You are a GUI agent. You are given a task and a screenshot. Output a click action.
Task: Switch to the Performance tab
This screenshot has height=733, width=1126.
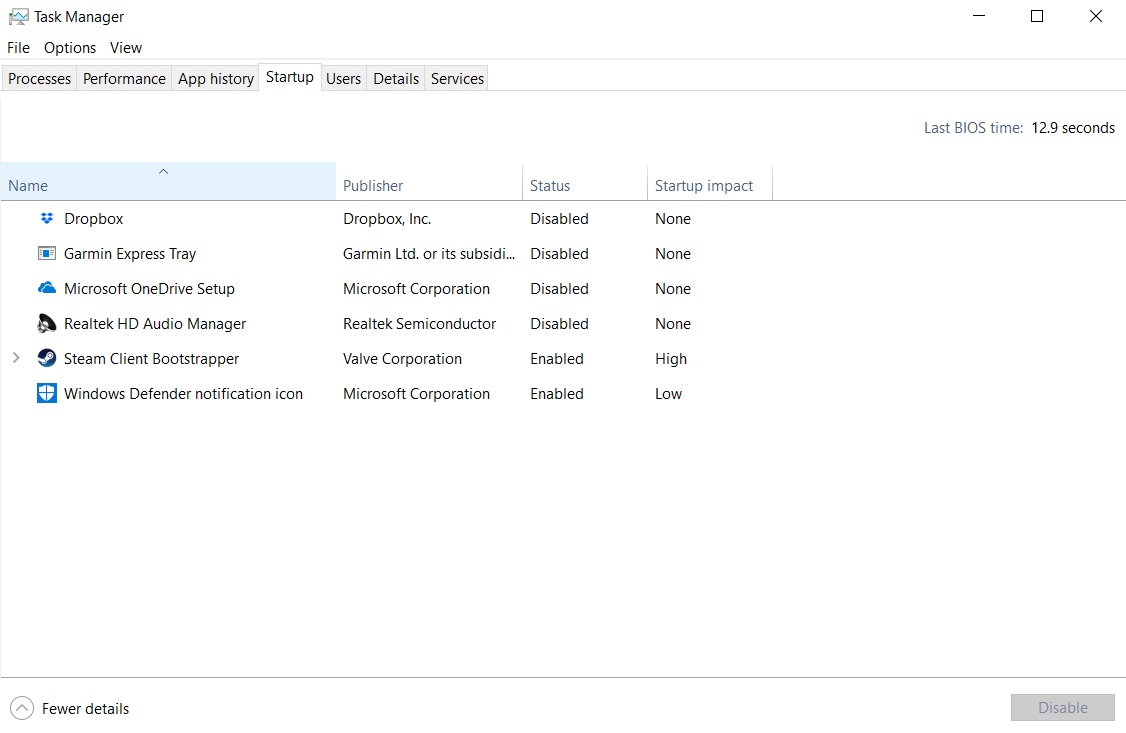coord(124,78)
